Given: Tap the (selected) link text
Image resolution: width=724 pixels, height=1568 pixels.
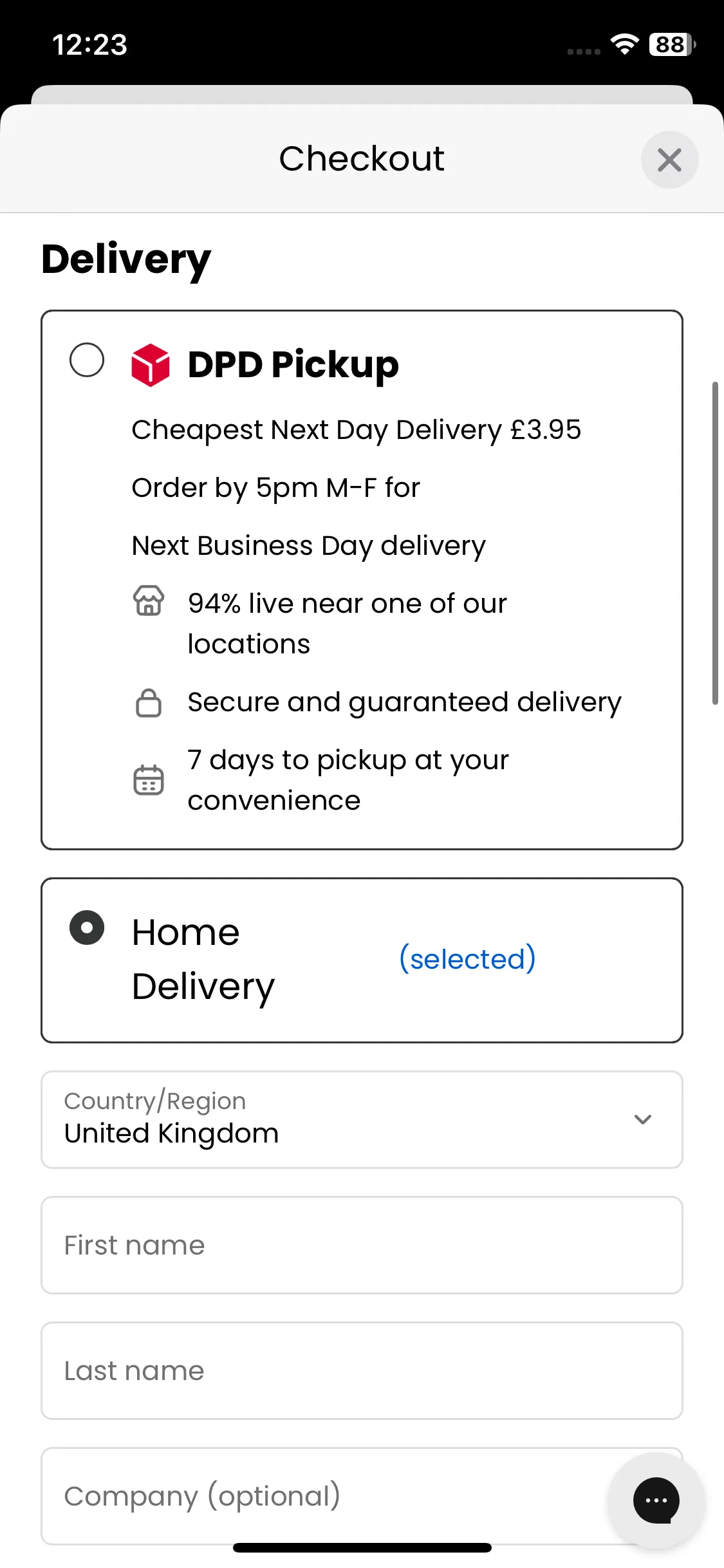Looking at the screenshot, I should [467, 959].
